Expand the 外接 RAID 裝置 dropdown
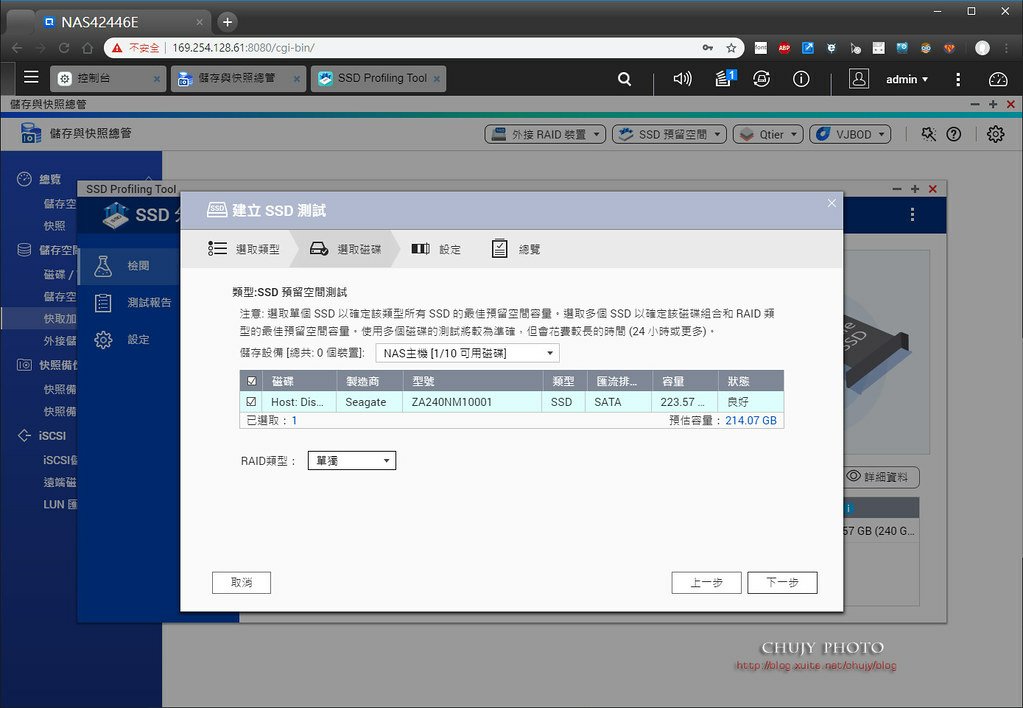The image size is (1023, 708). pos(545,134)
